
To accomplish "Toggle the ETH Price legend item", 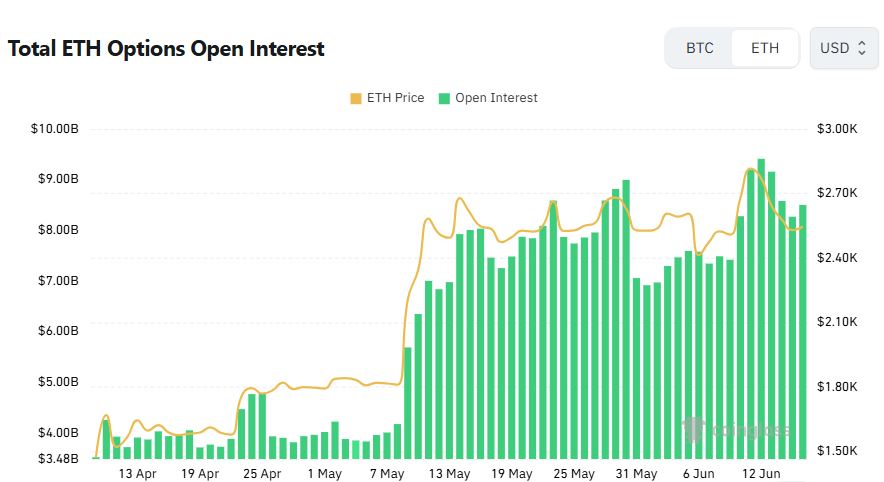I will click(x=387, y=98).
